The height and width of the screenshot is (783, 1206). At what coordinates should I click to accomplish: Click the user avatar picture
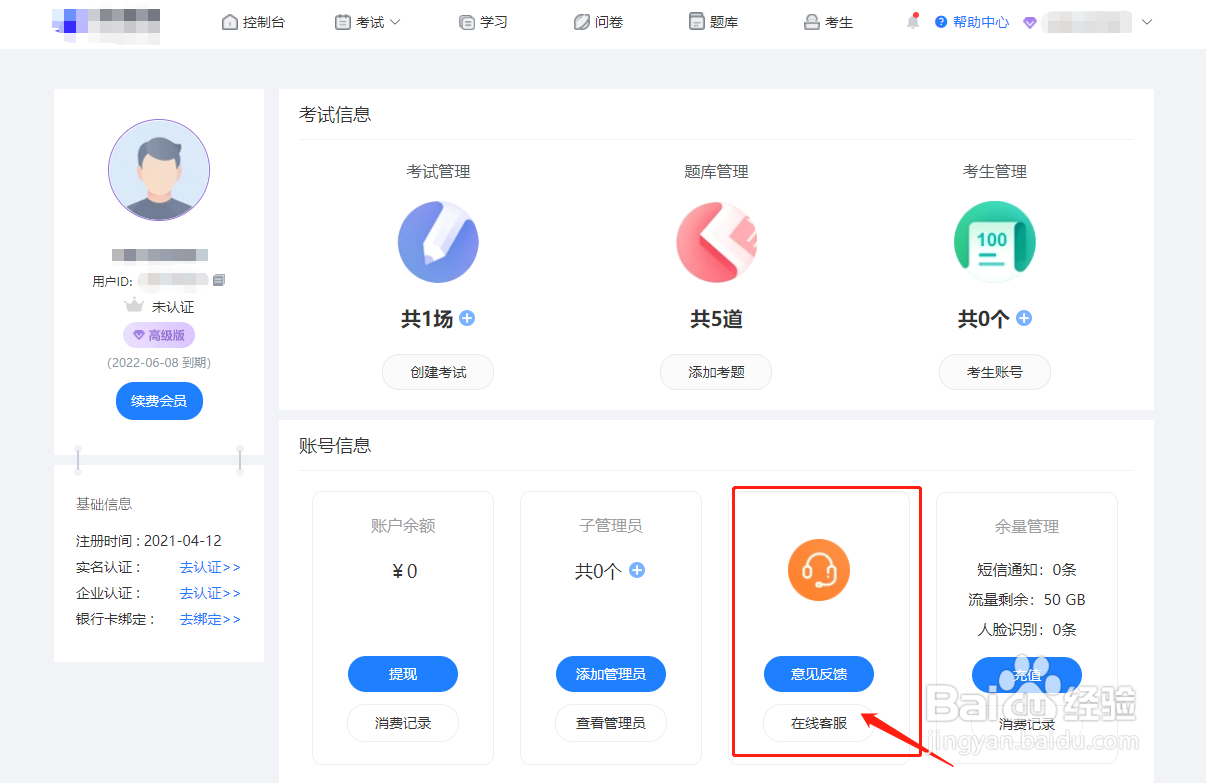pos(159,170)
